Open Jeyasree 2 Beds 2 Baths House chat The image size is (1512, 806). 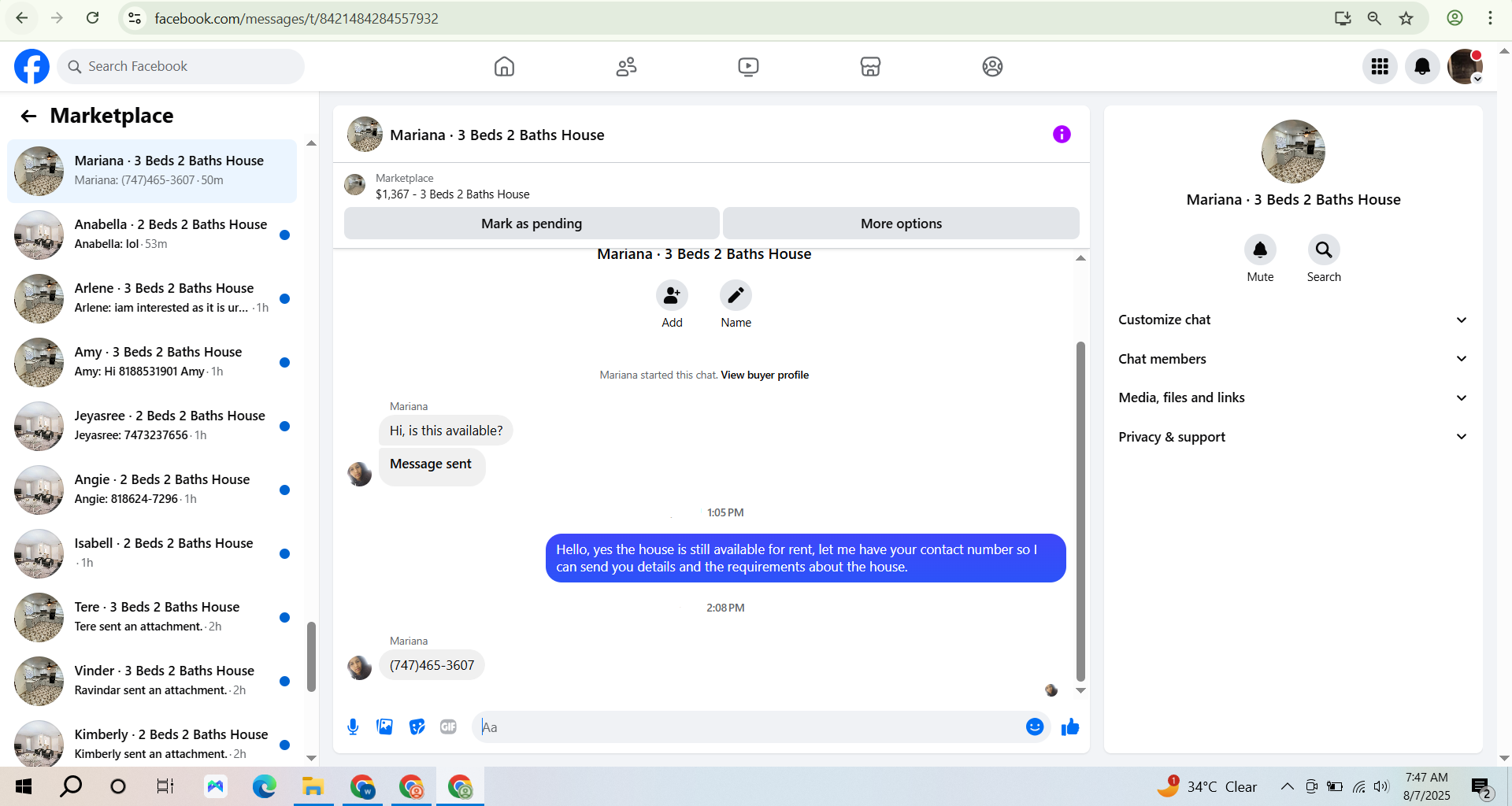point(152,426)
